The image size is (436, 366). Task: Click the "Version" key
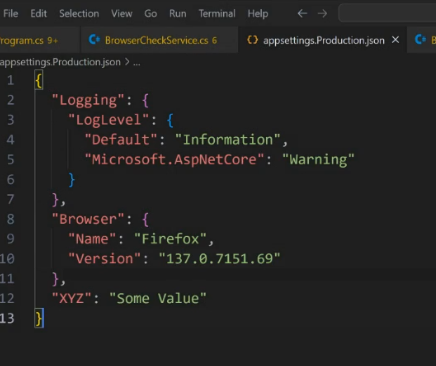104,259
